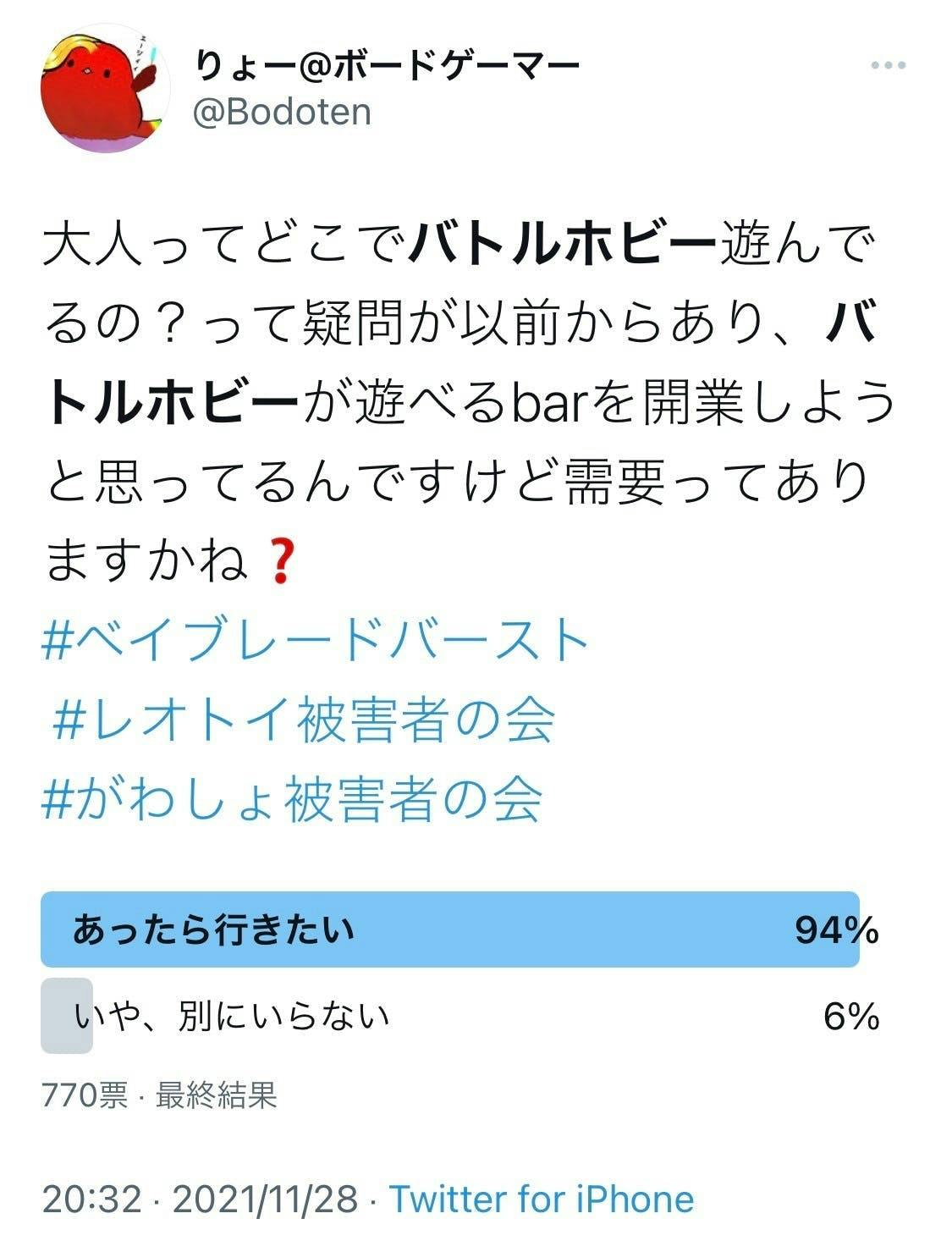Open the red bird profile avatar
This screenshot has width=952, height=1252.
(x=105, y=88)
